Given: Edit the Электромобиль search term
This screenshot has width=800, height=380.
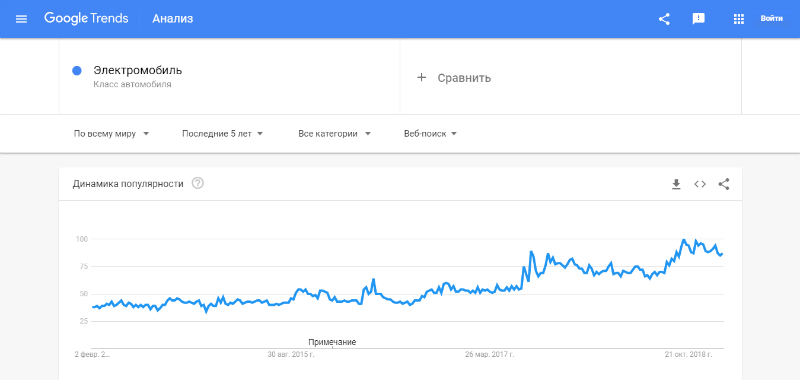Looking at the screenshot, I should click(138, 70).
